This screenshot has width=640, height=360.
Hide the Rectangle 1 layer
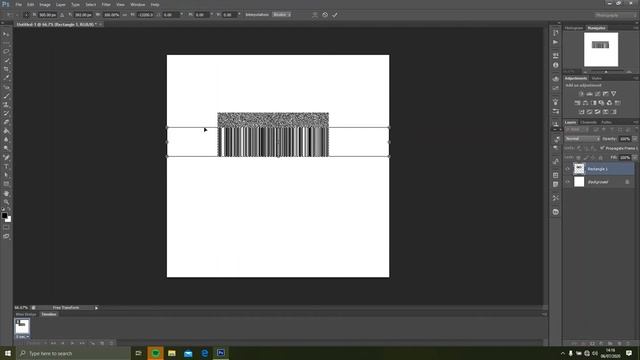point(567,169)
